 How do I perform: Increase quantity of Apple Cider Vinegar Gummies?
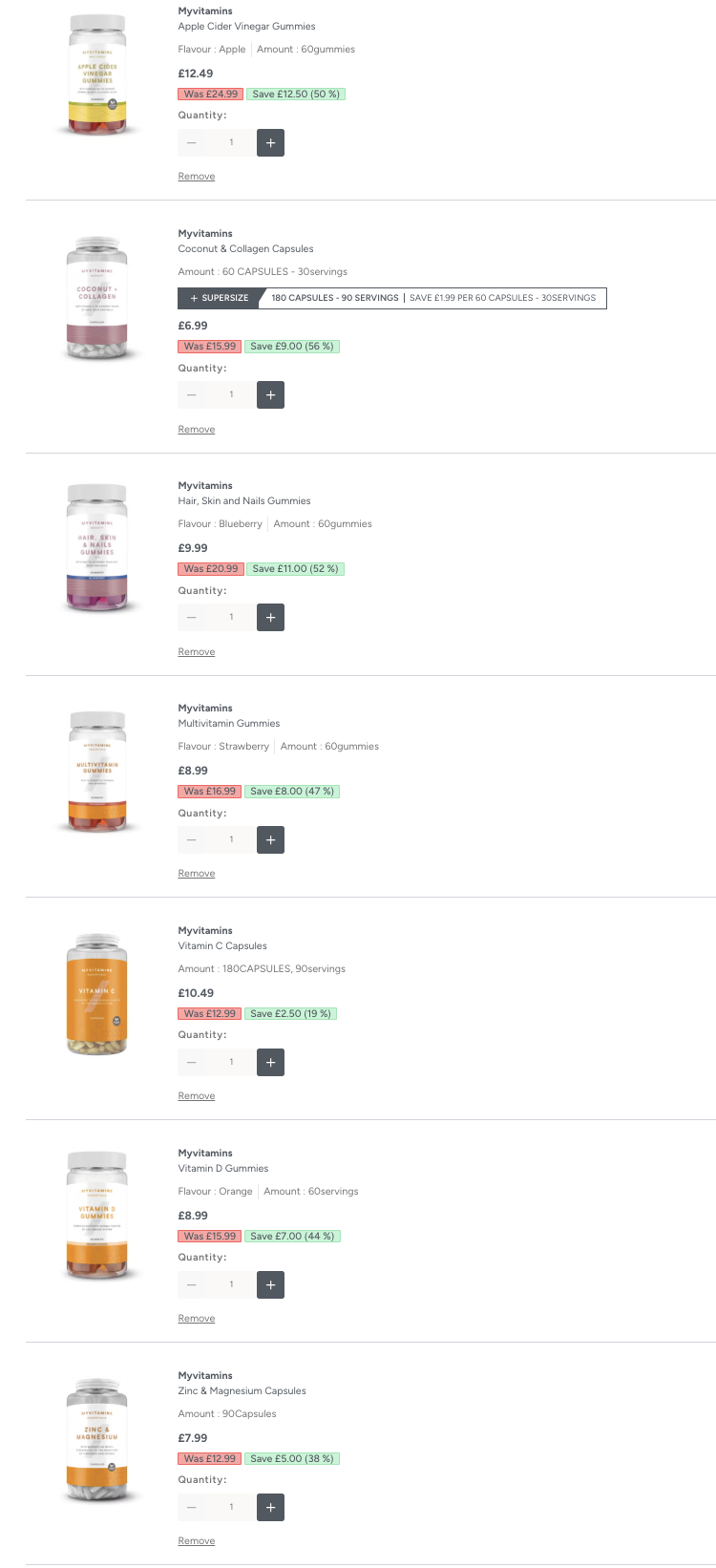pos(270,143)
